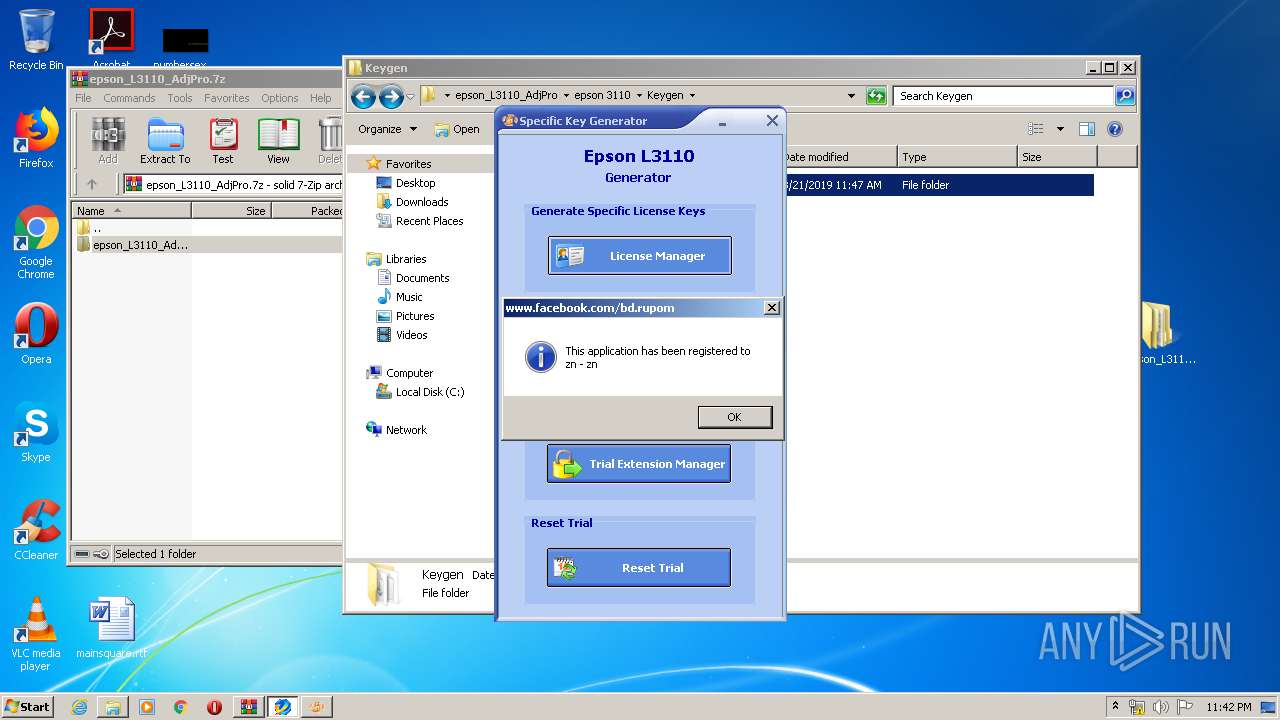
Task: Click Add in the WinRAR toolbar
Action: pyautogui.click(x=108, y=140)
